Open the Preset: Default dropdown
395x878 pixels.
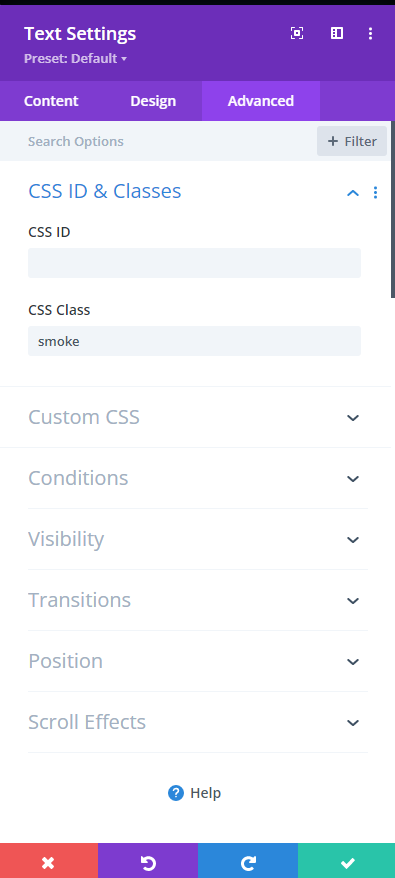(76, 59)
